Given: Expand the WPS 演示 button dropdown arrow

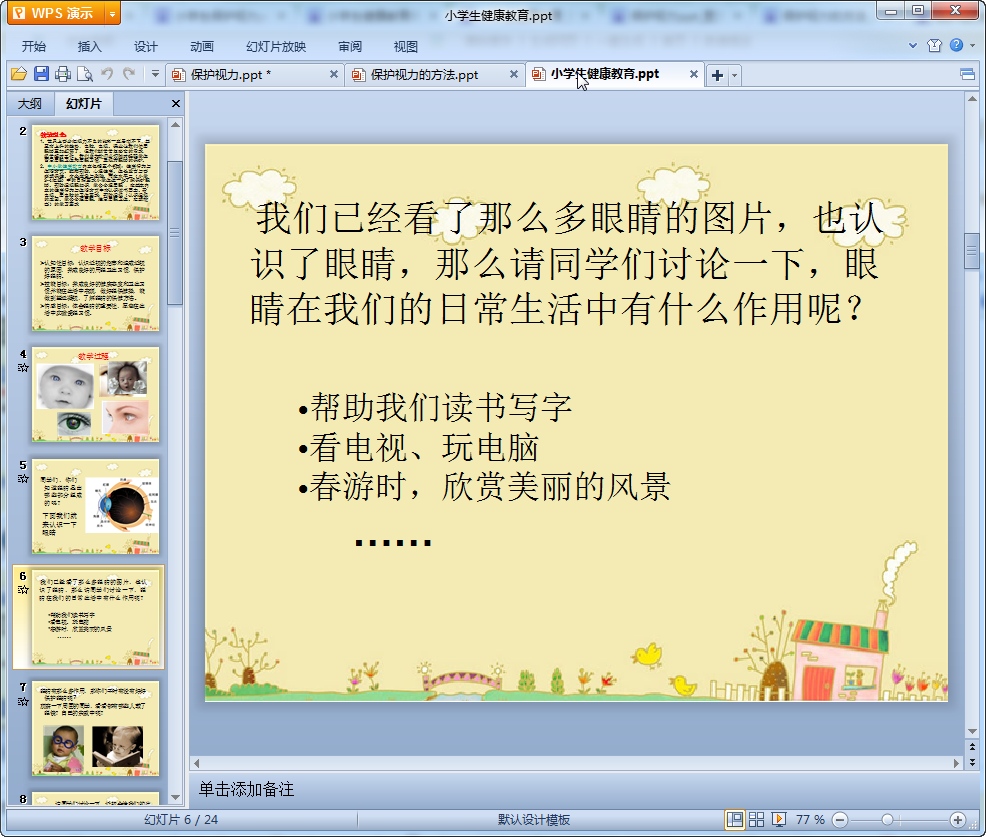Looking at the screenshot, I should (x=113, y=13).
